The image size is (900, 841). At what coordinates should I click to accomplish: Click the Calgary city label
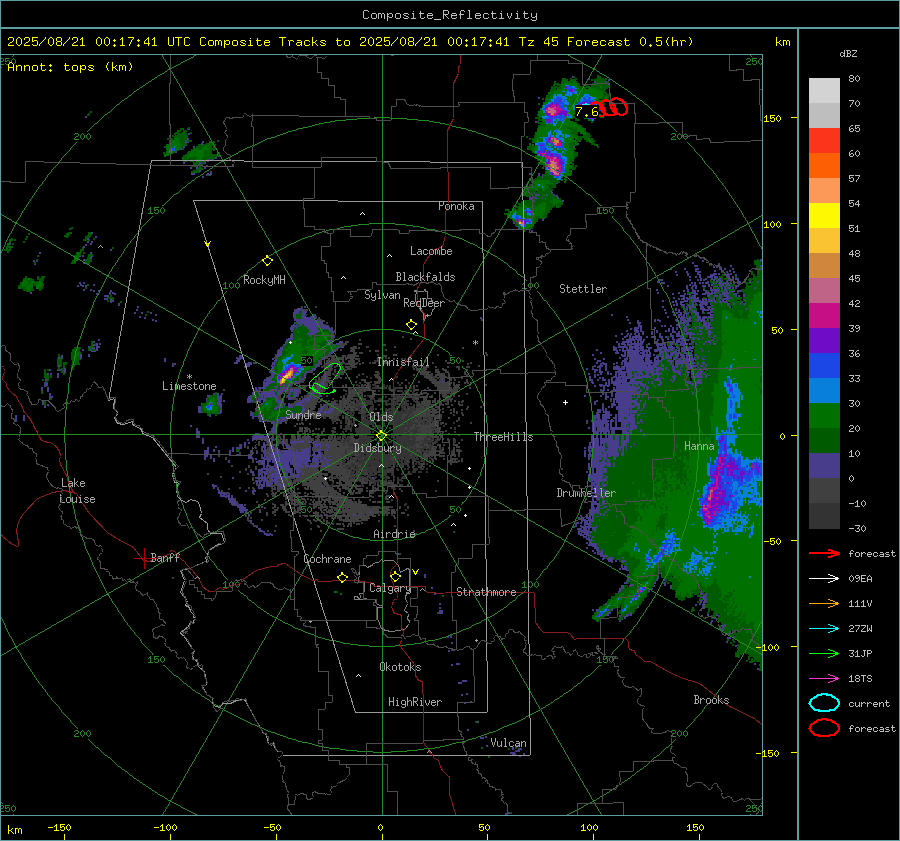tap(390, 588)
